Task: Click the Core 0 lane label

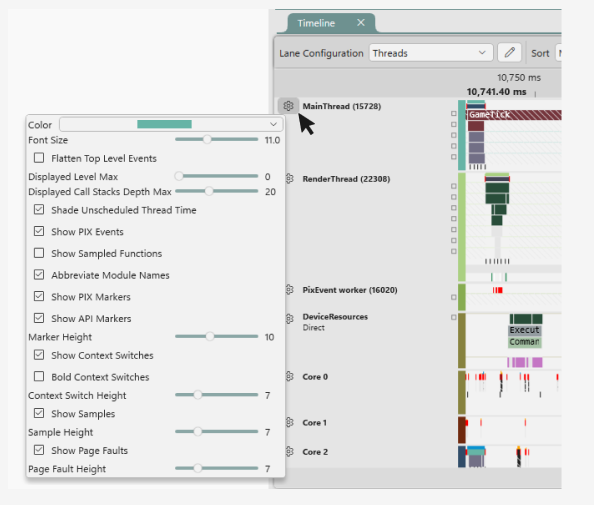Action: [x=315, y=377]
